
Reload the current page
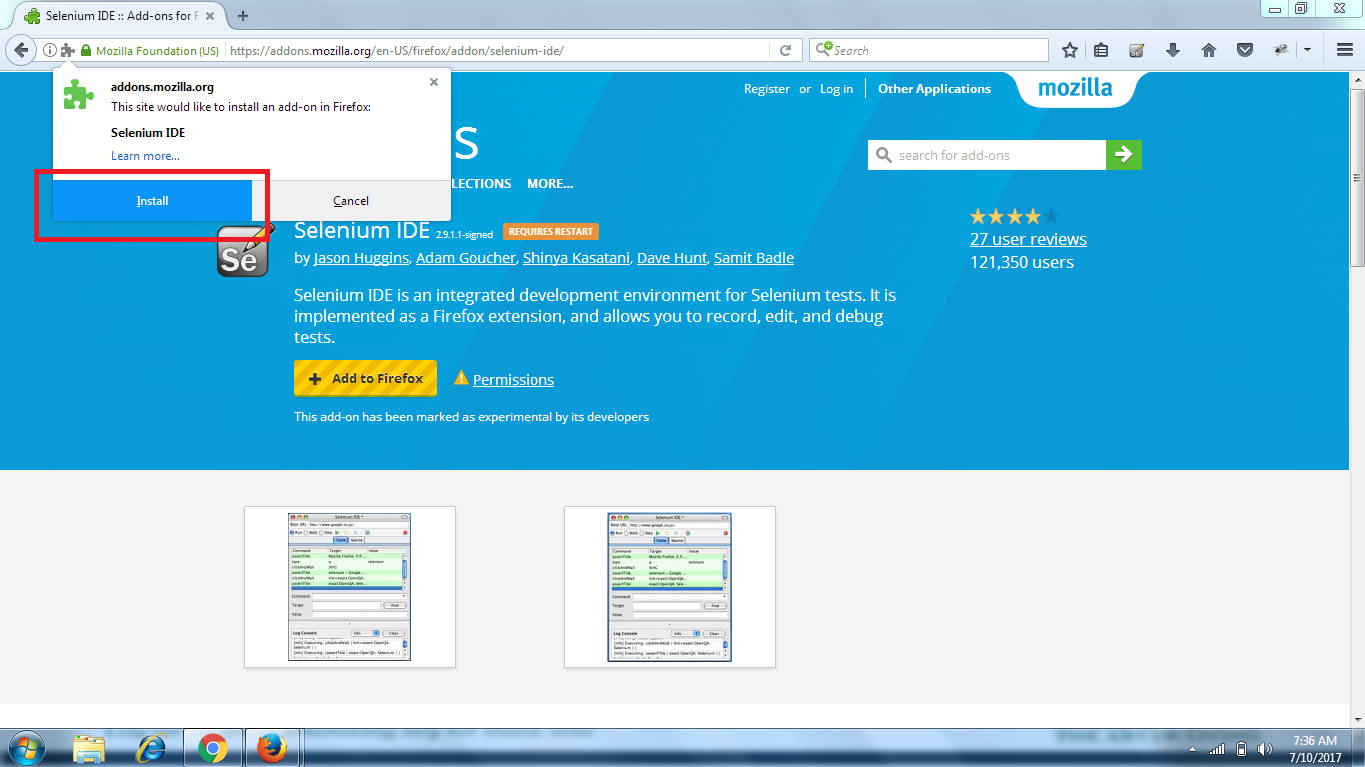click(786, 50)
